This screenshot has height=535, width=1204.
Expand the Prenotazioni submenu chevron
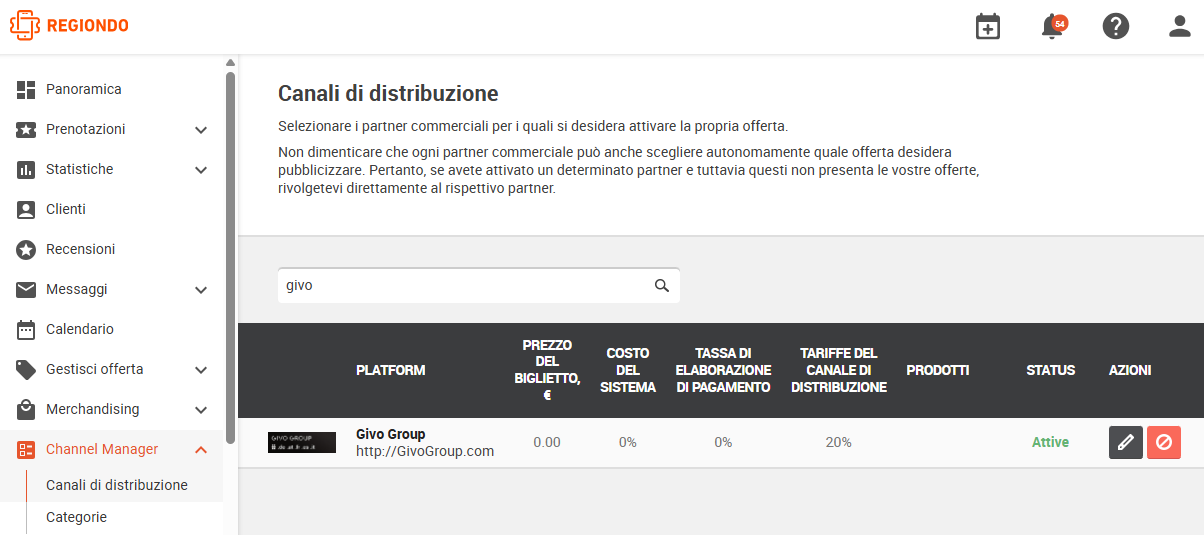(201, 130)
